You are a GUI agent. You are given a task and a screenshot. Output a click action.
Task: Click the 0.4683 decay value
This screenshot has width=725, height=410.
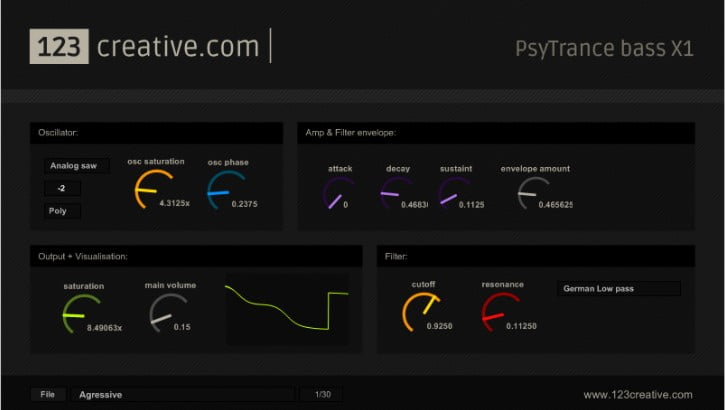pos(414,205)
